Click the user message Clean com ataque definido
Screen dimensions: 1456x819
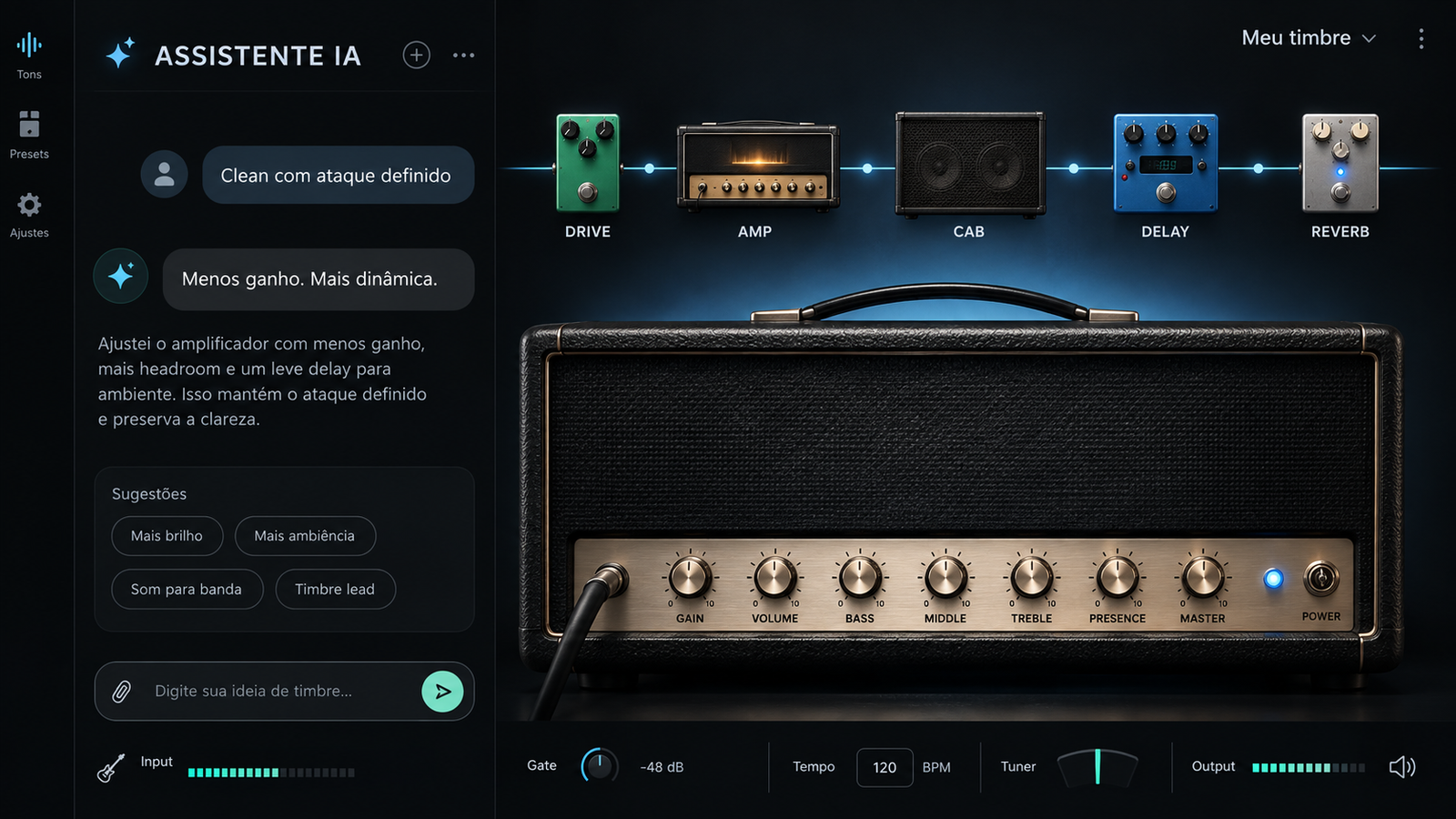coord(338,175)
